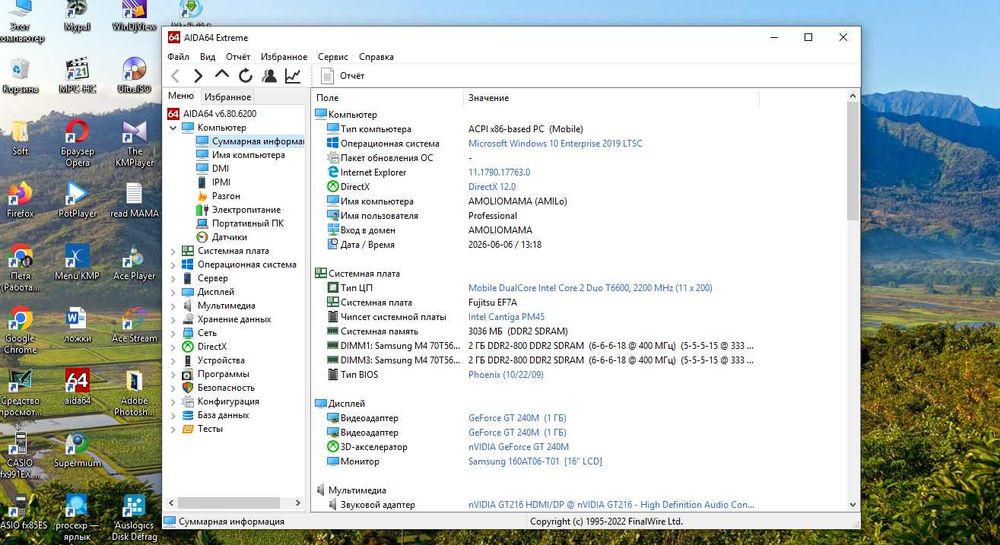Go back with the left arrow toolbar button
This screenshot has width=1000, height=545.
point(175,76)
